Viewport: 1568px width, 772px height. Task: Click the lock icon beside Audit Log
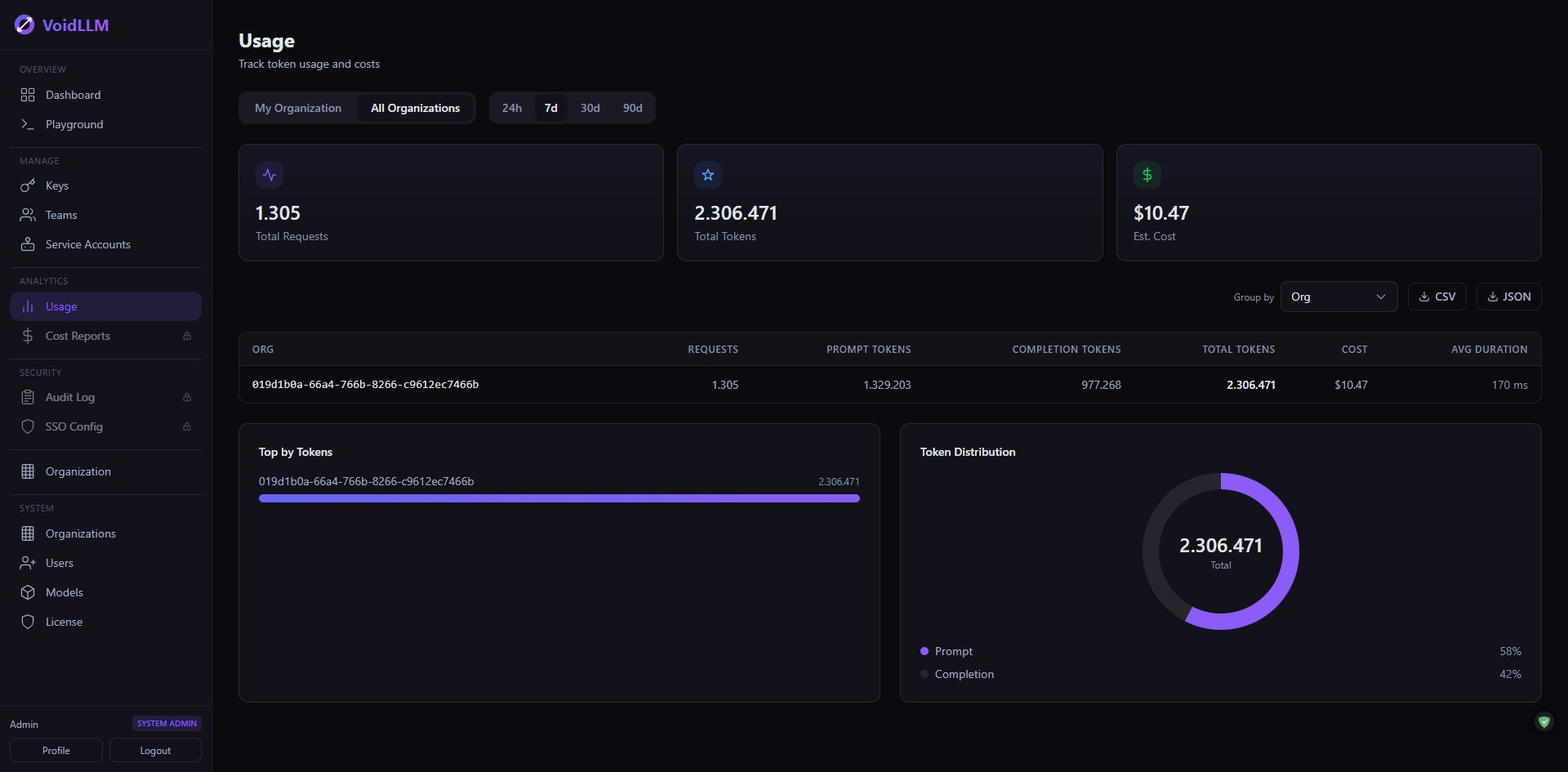(x=187, y=397)
